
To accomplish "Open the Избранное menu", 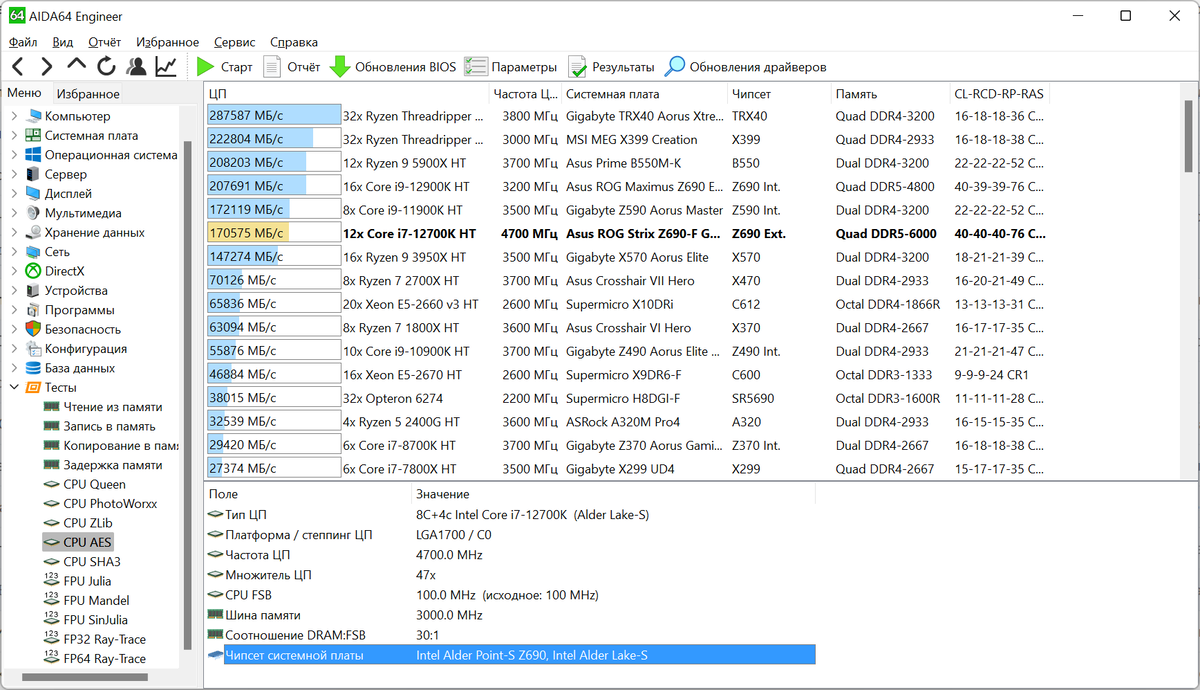I will [x=168, y=42].
